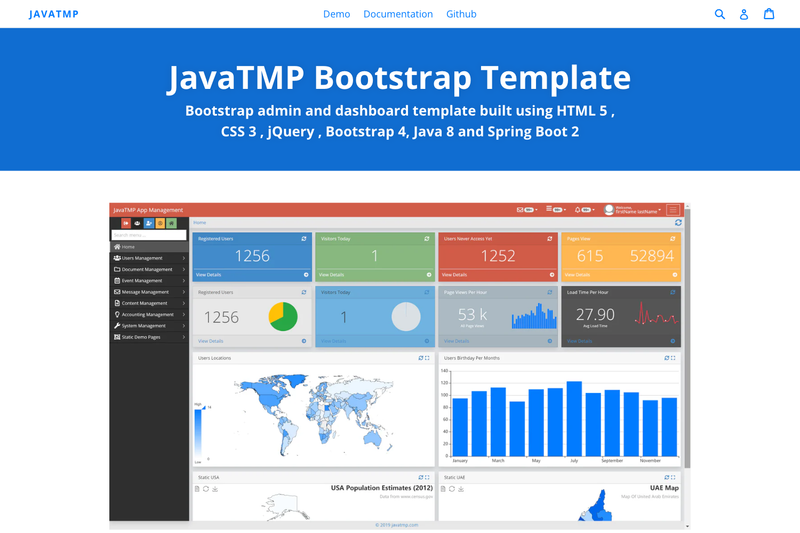Click the green pie chart in Registered Users
The height and width of the screenshot is (533, 800).
[283, 317]
